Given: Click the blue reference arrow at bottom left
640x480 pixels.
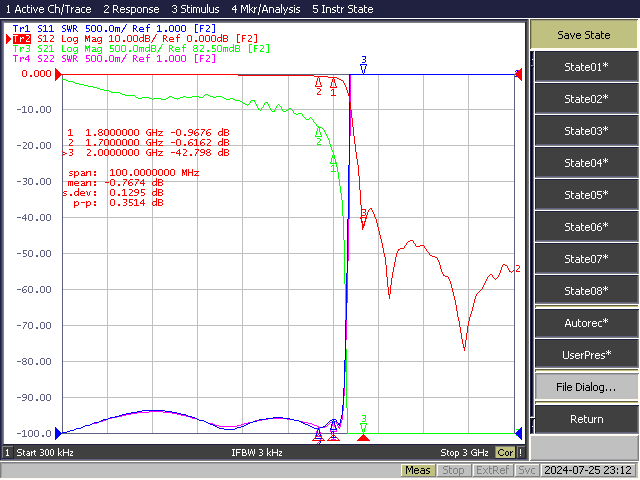Looking at the screenshot, I should [x=58, y=433].
